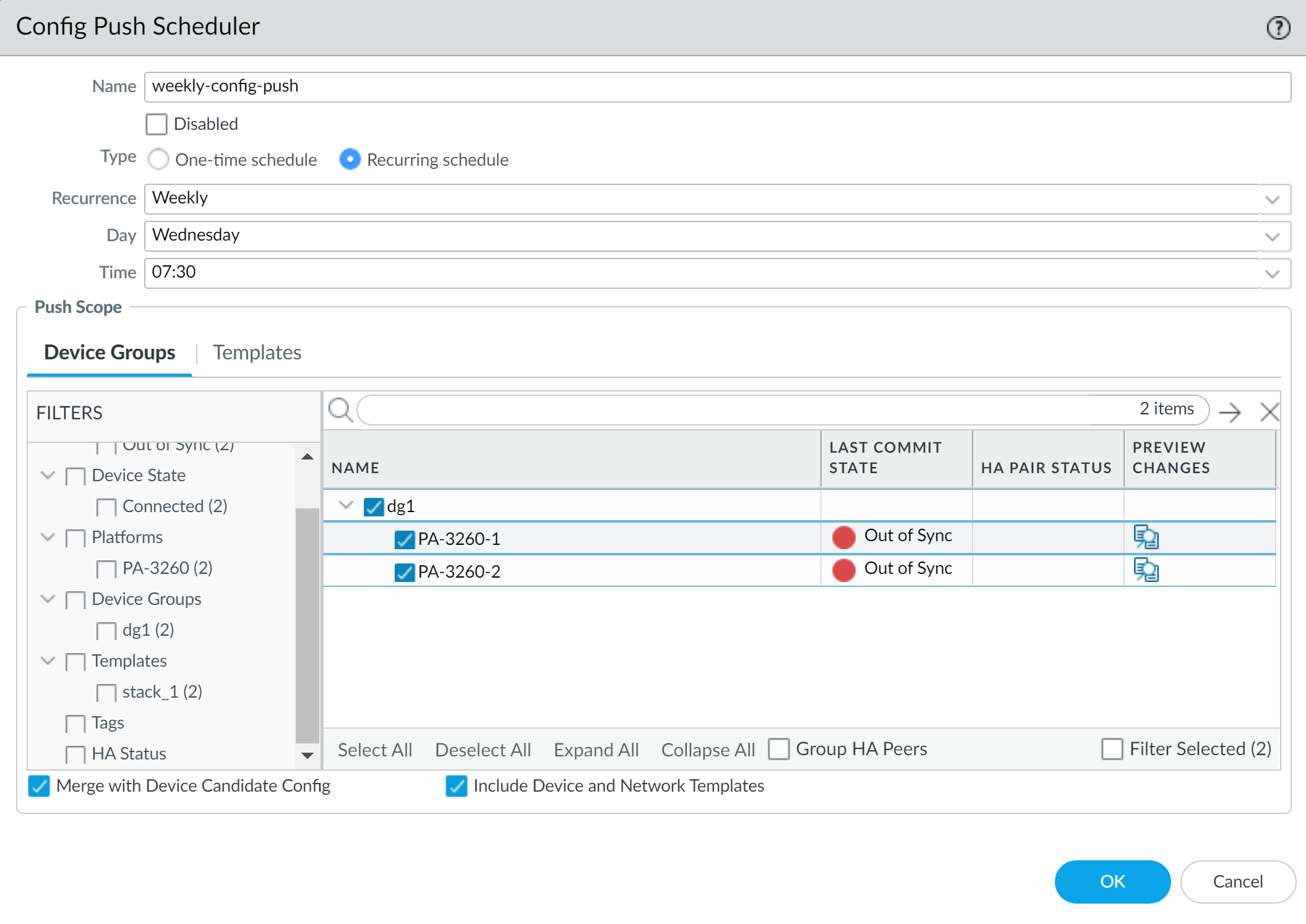Click the arrow icon to apply search
Viewport: 1306px width, 924px height.
click(x=1229, y=412)
